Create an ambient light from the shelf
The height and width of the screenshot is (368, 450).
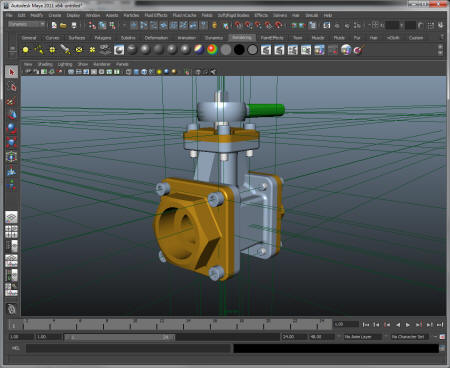(x=25, y=50)
